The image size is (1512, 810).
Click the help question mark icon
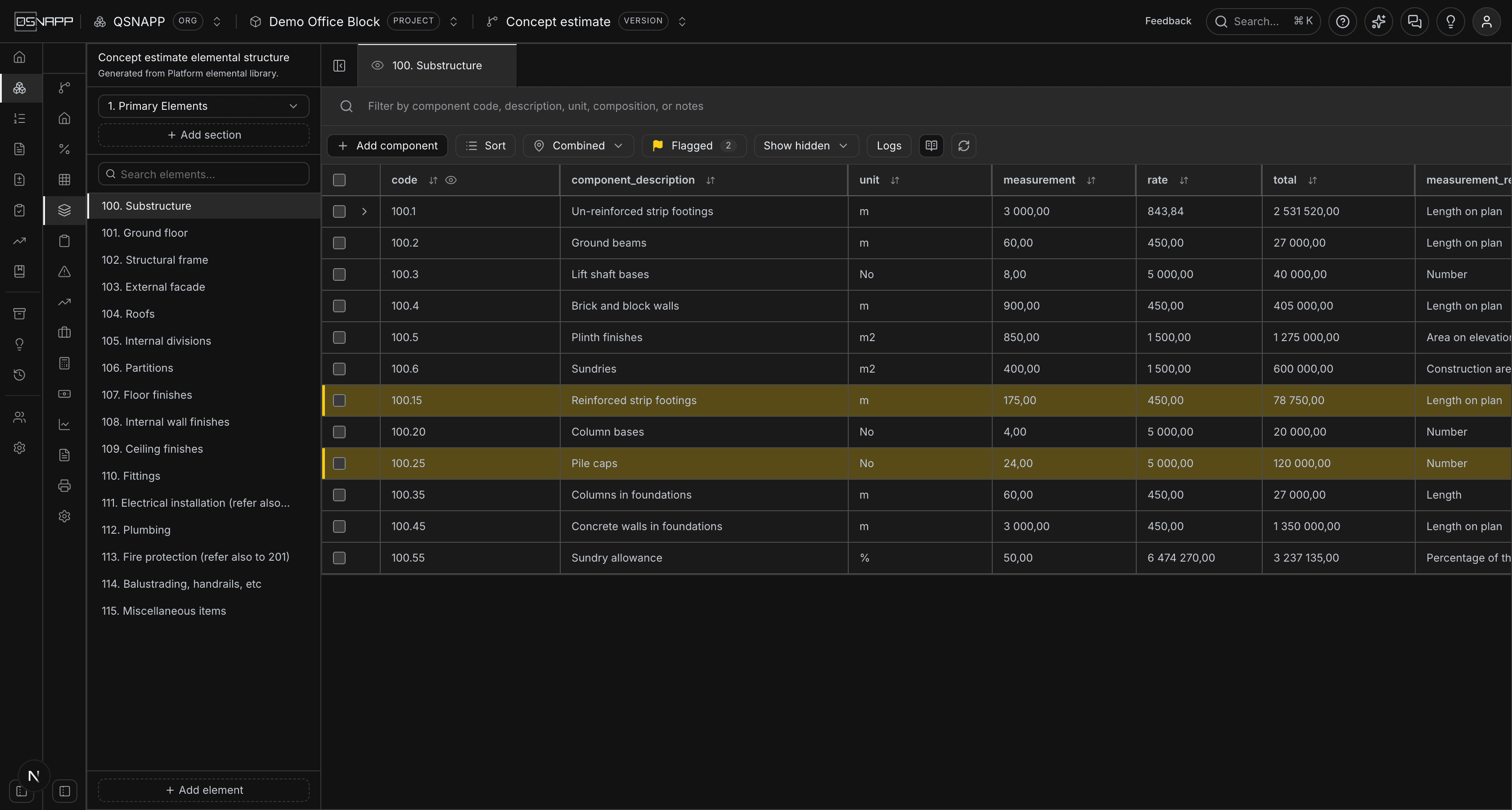[1342, 22]
